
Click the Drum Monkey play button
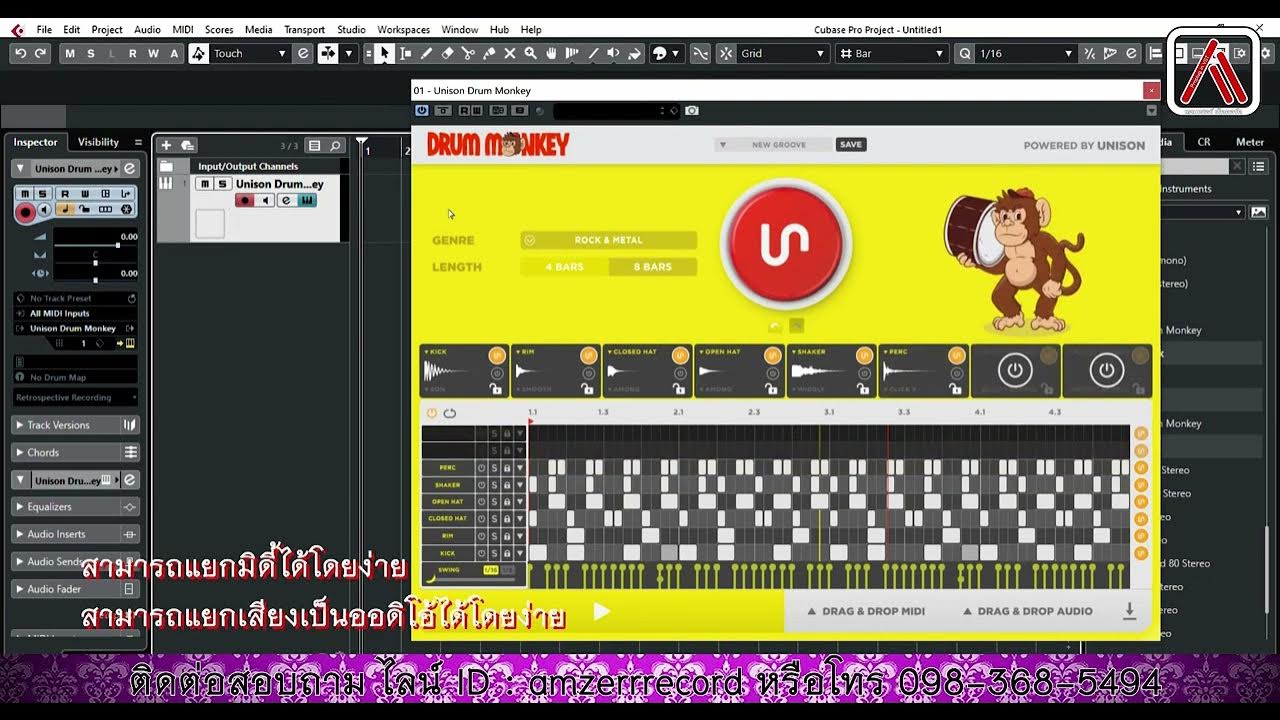(601, 611)
